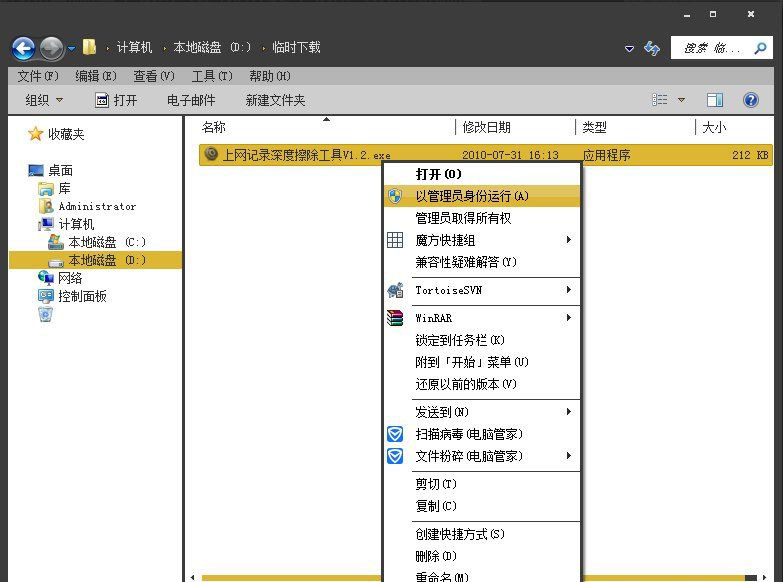Screen dimensions: 783x582
Task: Open the 组织 dropdown in toolbar
Action: pos(44,100)
